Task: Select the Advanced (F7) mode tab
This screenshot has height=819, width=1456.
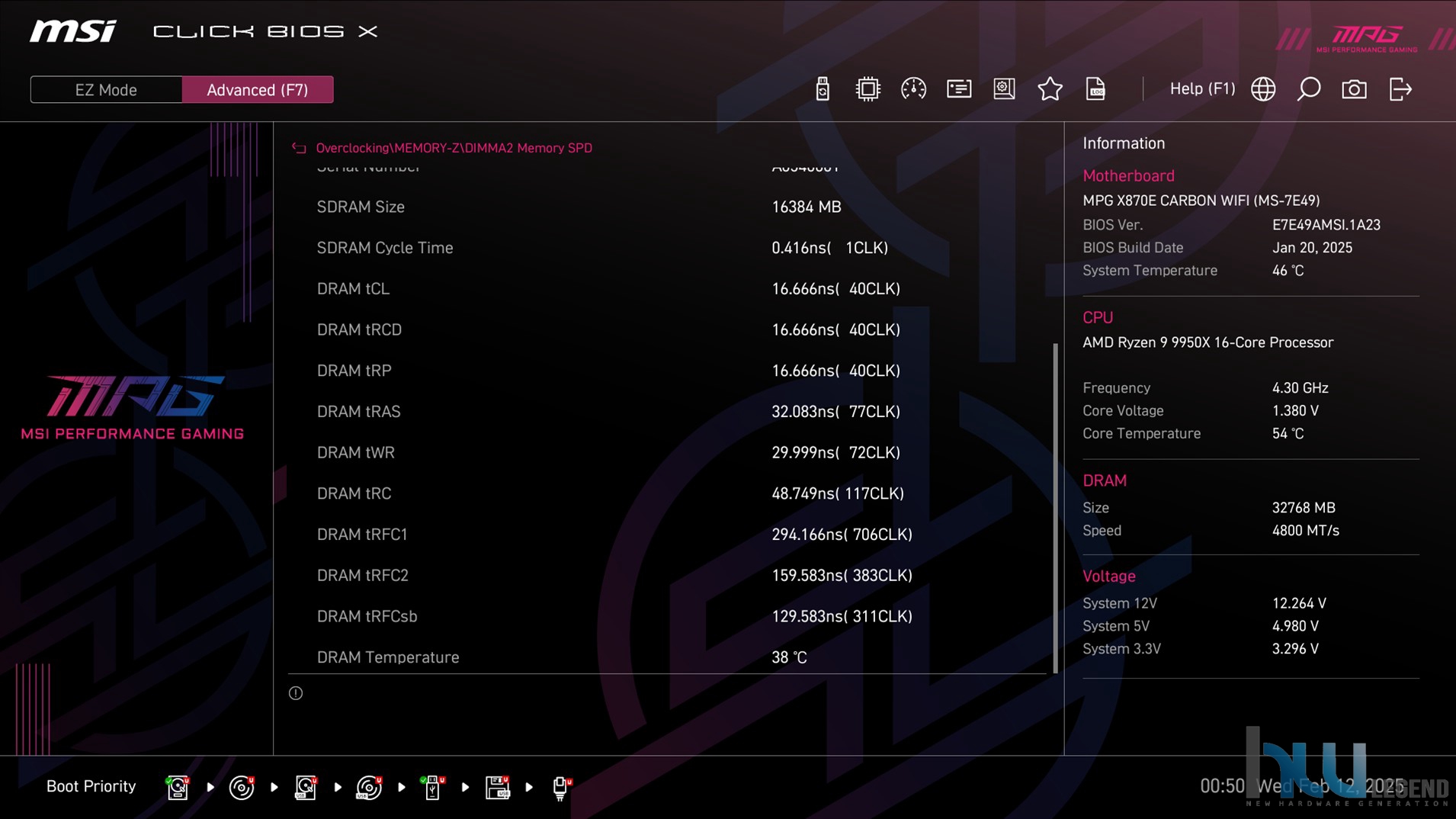Action: [258, 90]
